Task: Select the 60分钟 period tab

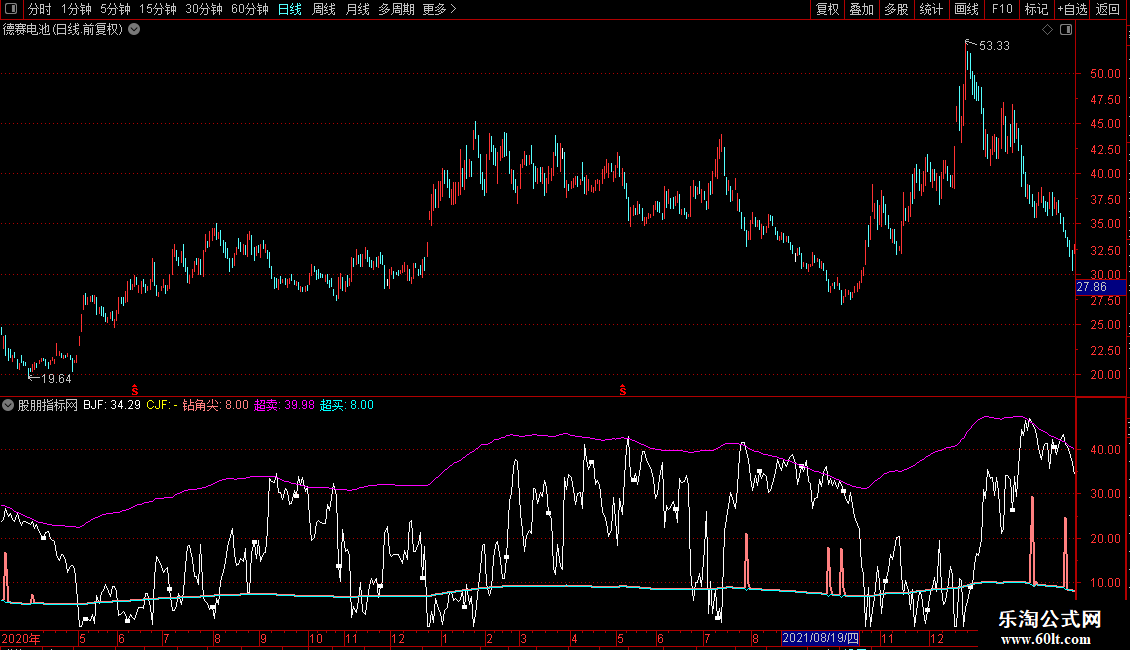Action: tap(250, 9)
